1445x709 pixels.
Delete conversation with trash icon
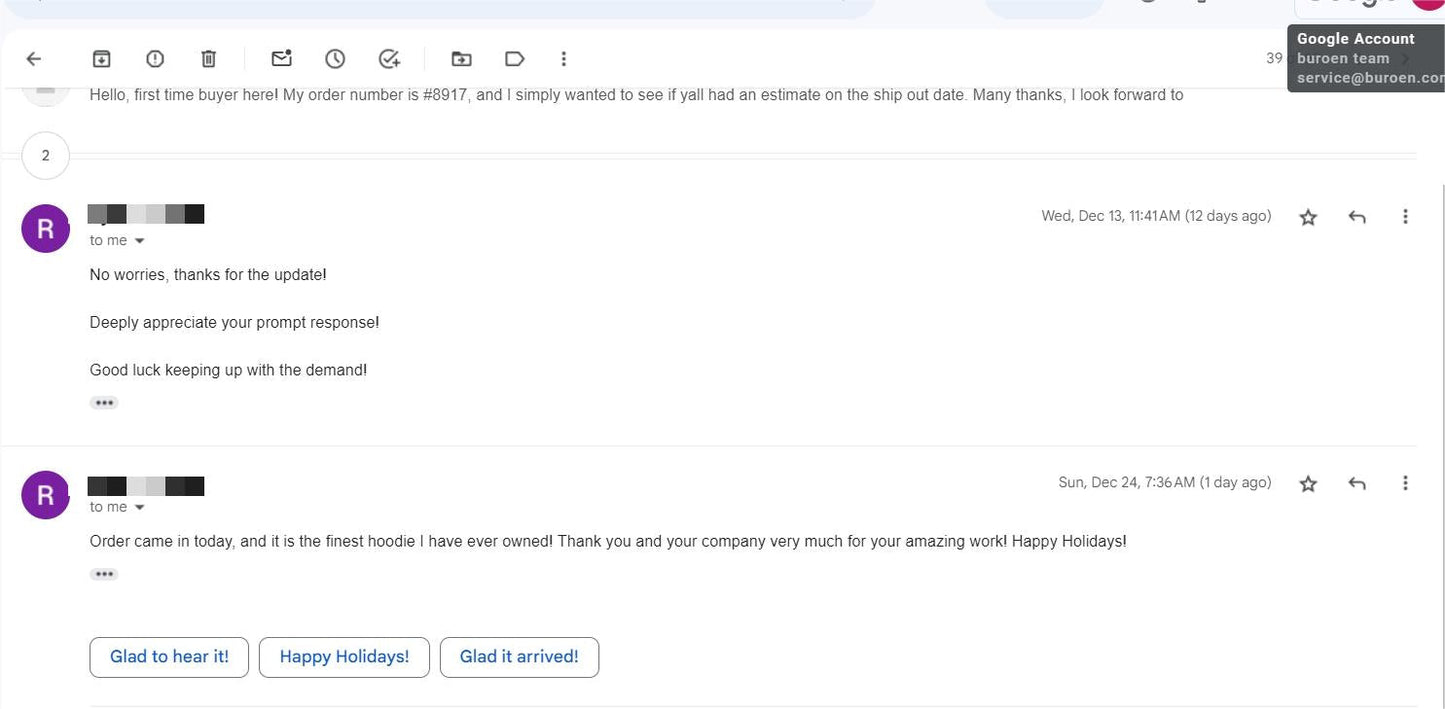click(208, 59)
